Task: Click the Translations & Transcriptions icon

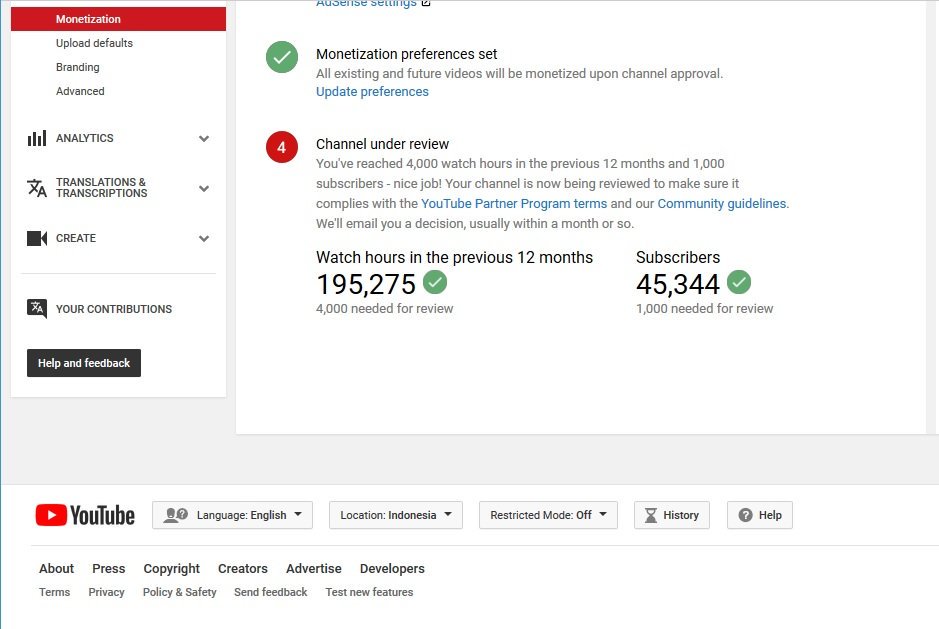Action: [x=37, y=188]
